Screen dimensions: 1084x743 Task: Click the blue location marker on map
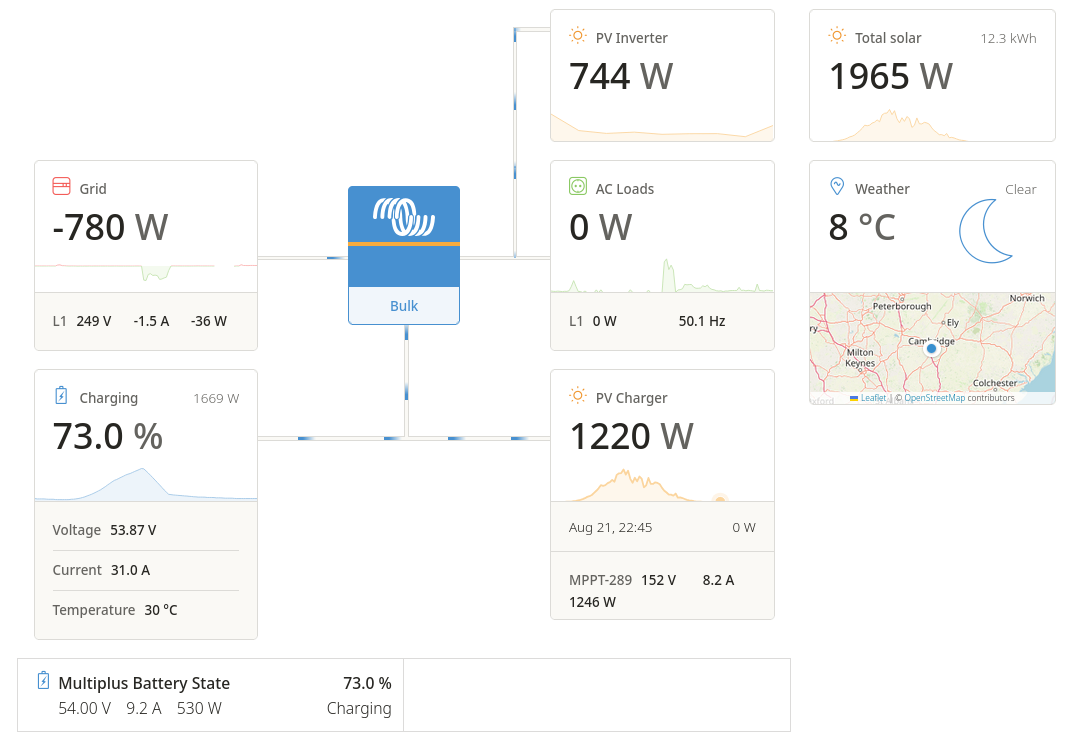(931, 349)
